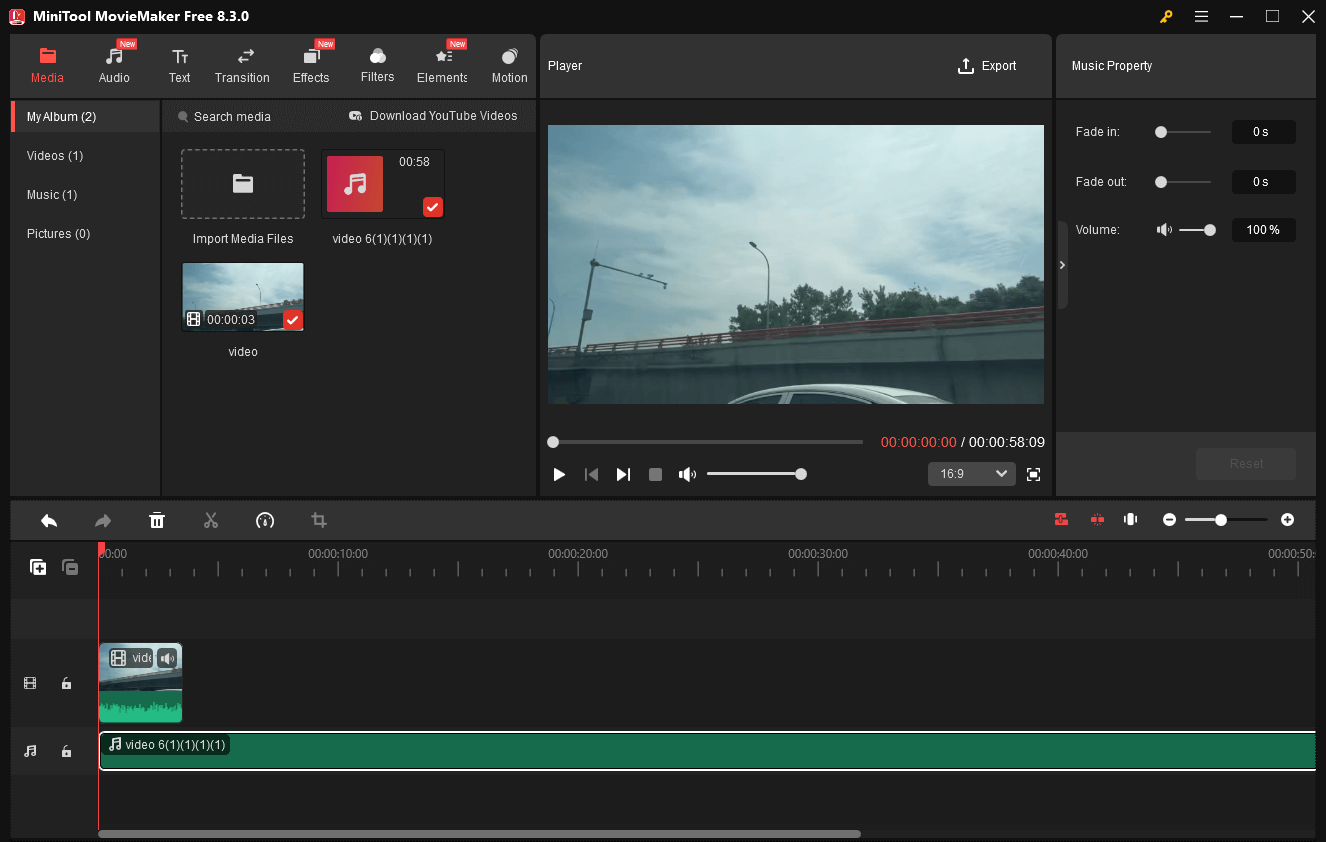Zoom in the timeline with plus
The height and width of the screenshot is (842, 1326).
pos(1287,519)
